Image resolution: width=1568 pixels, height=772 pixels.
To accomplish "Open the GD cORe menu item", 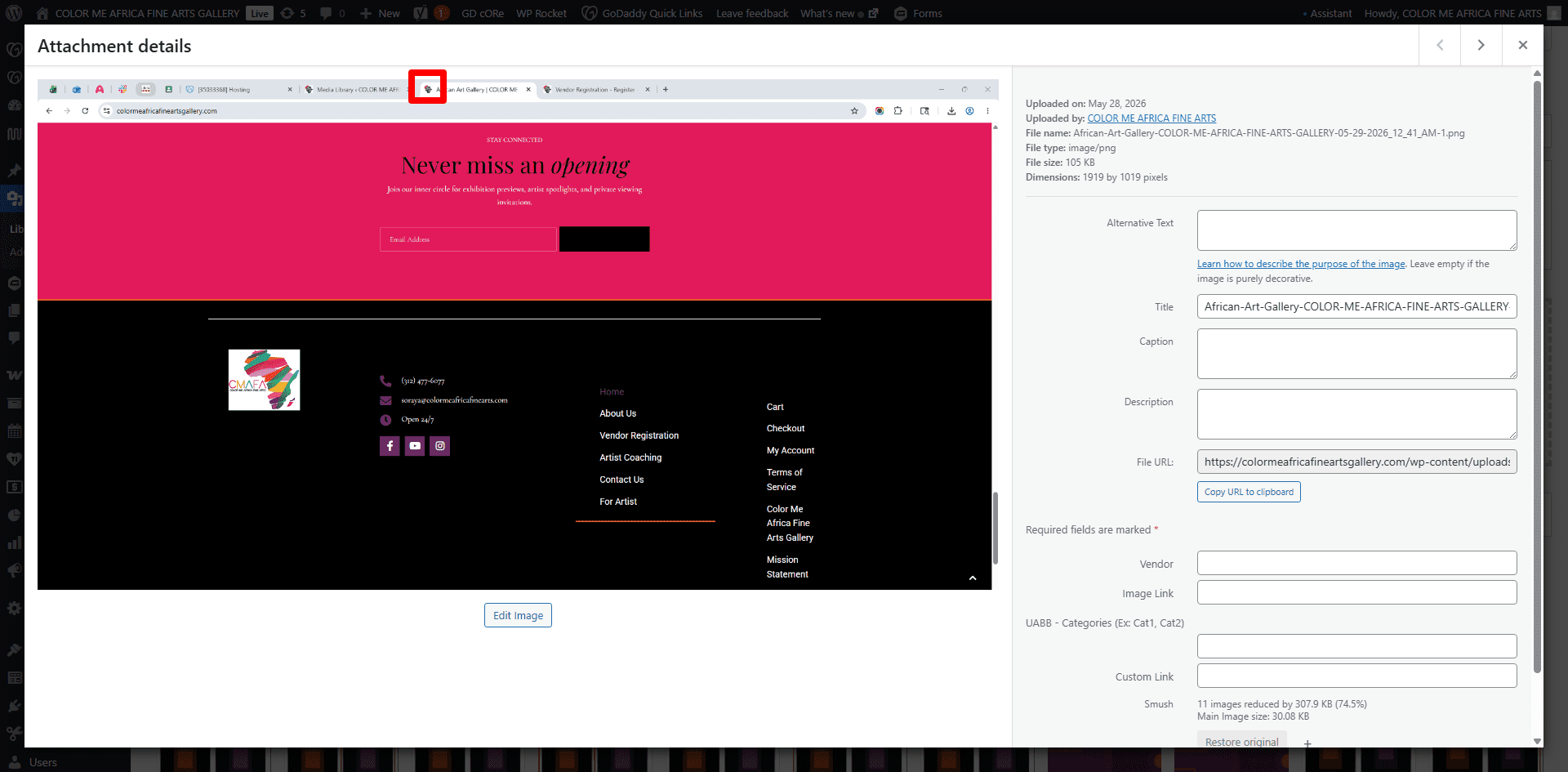I will tap(482, 13).
